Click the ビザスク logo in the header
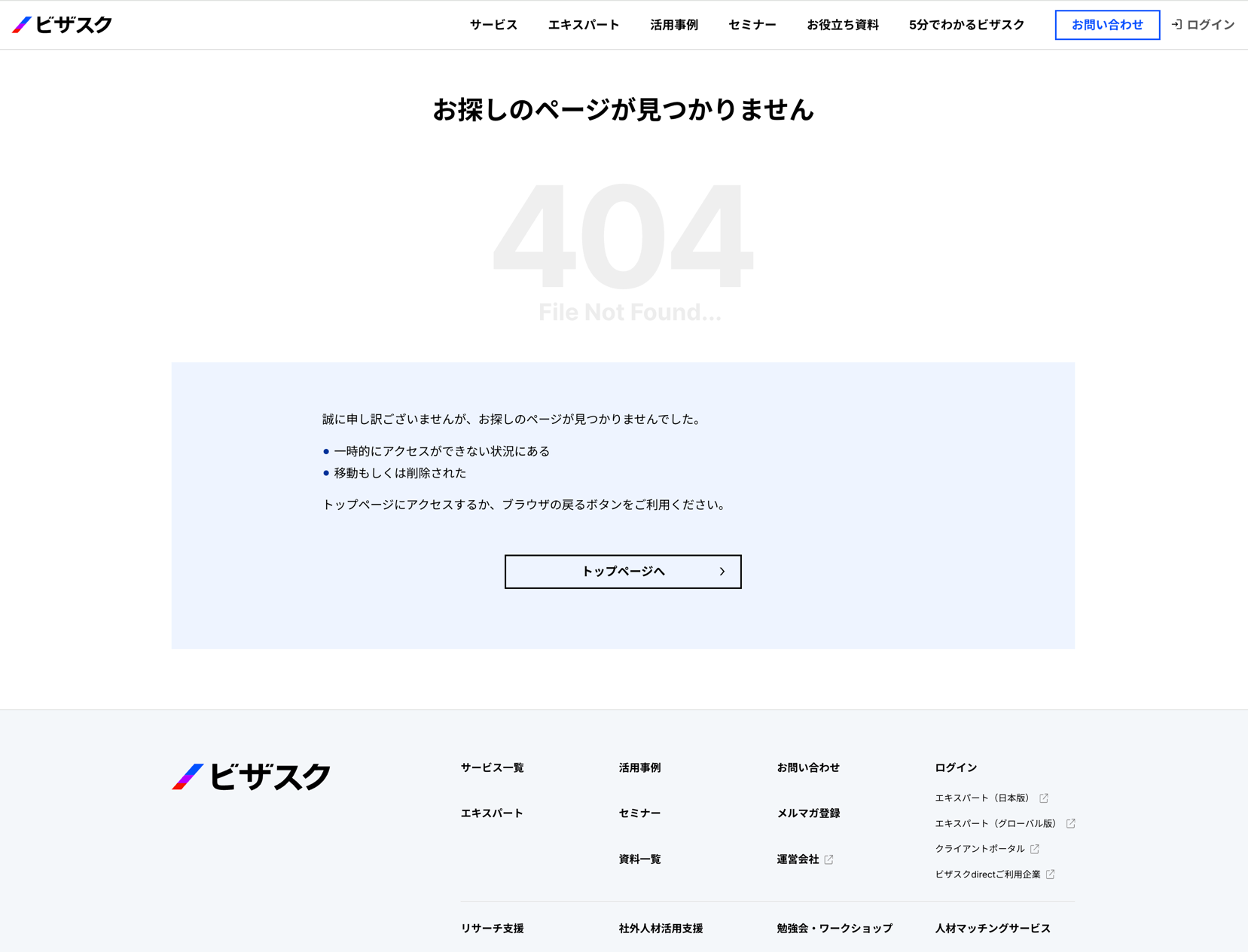1248x952 pixels. coord(63,25)
